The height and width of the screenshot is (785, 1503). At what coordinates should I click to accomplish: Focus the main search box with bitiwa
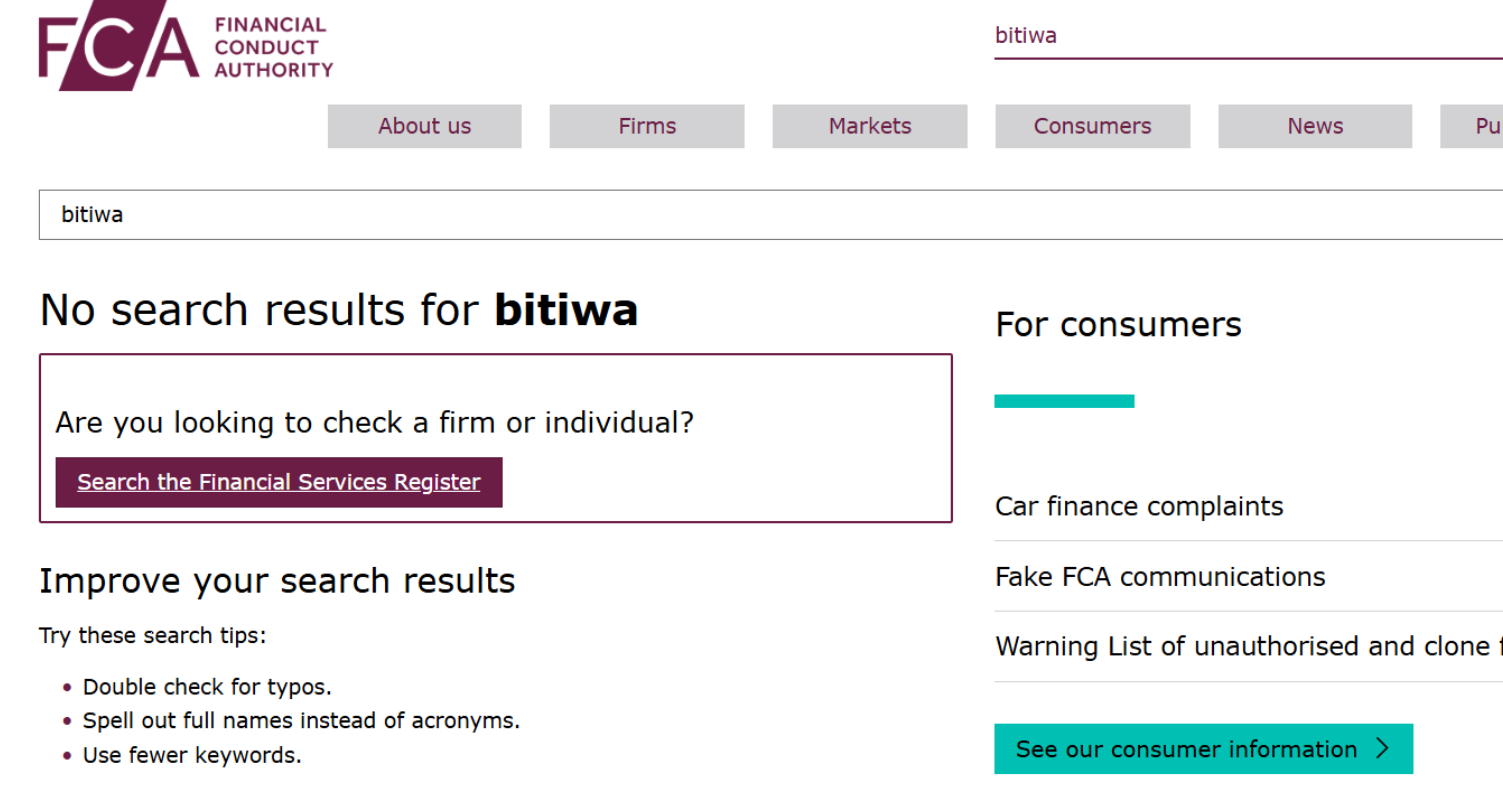(x=771, y=215)
